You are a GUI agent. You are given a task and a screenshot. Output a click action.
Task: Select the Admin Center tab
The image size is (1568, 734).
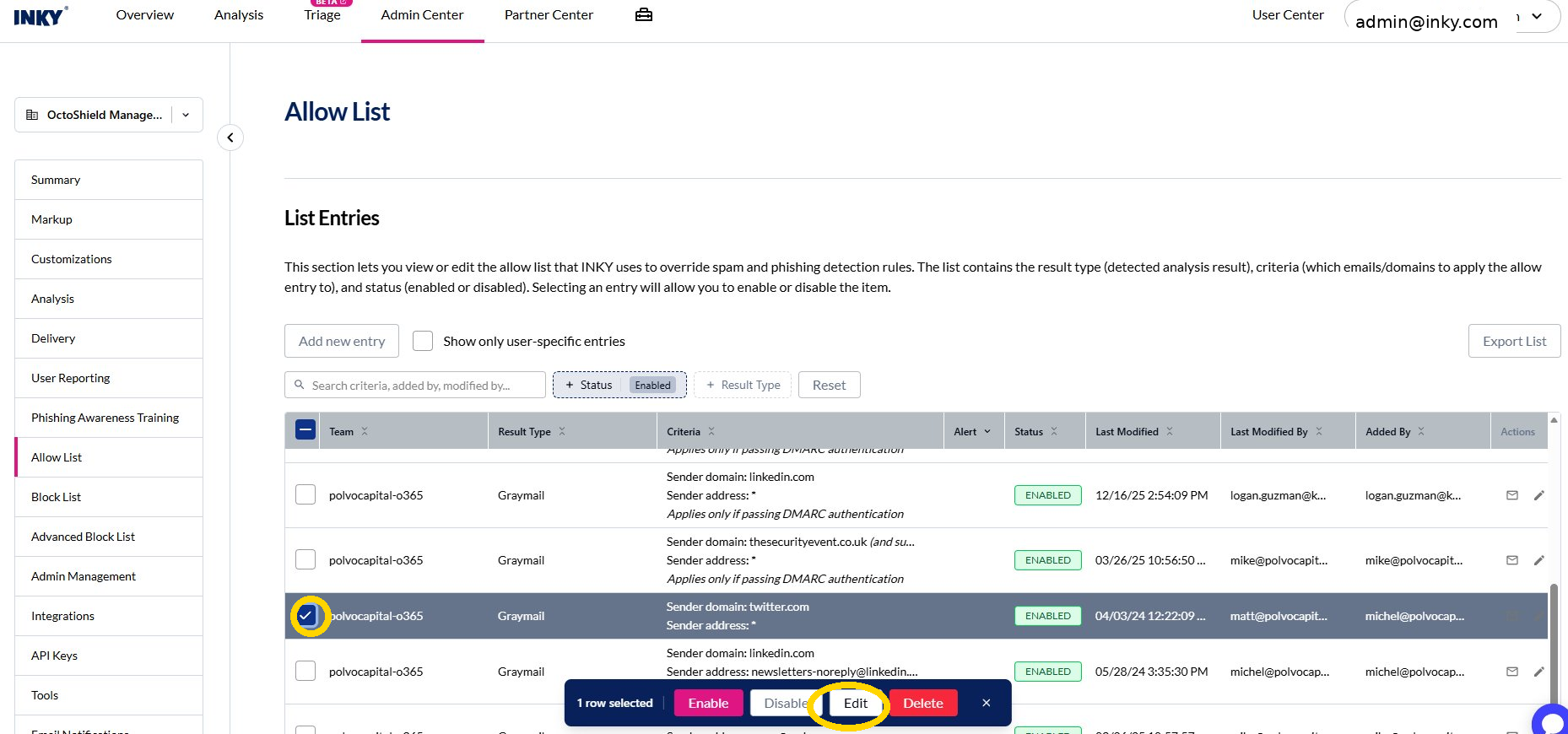click(x=422, y=14)
